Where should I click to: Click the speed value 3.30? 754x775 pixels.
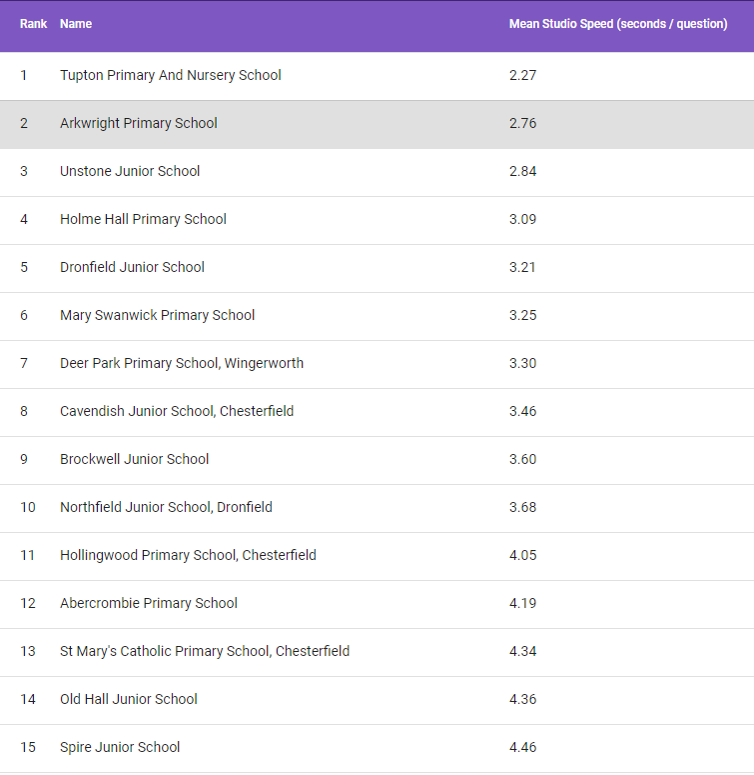click(523, 363)
